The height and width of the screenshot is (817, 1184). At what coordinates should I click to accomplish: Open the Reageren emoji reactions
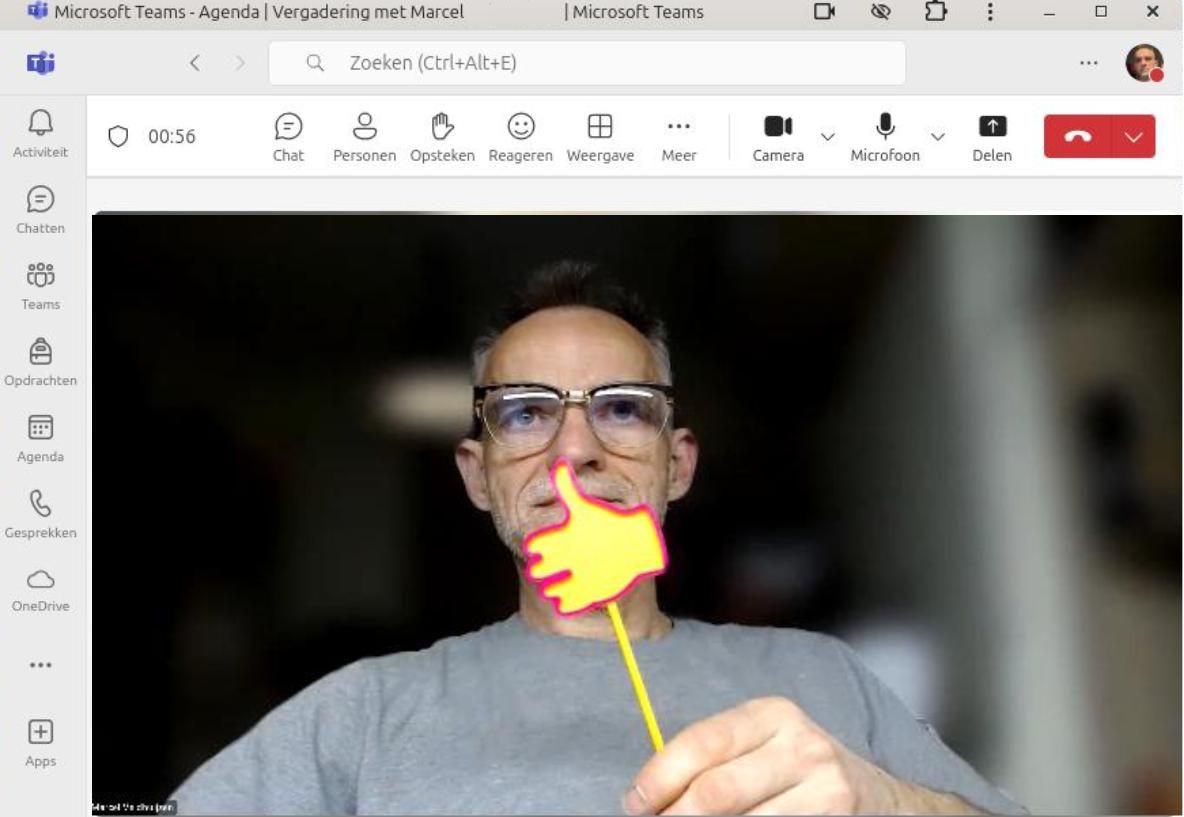point(520,137)
